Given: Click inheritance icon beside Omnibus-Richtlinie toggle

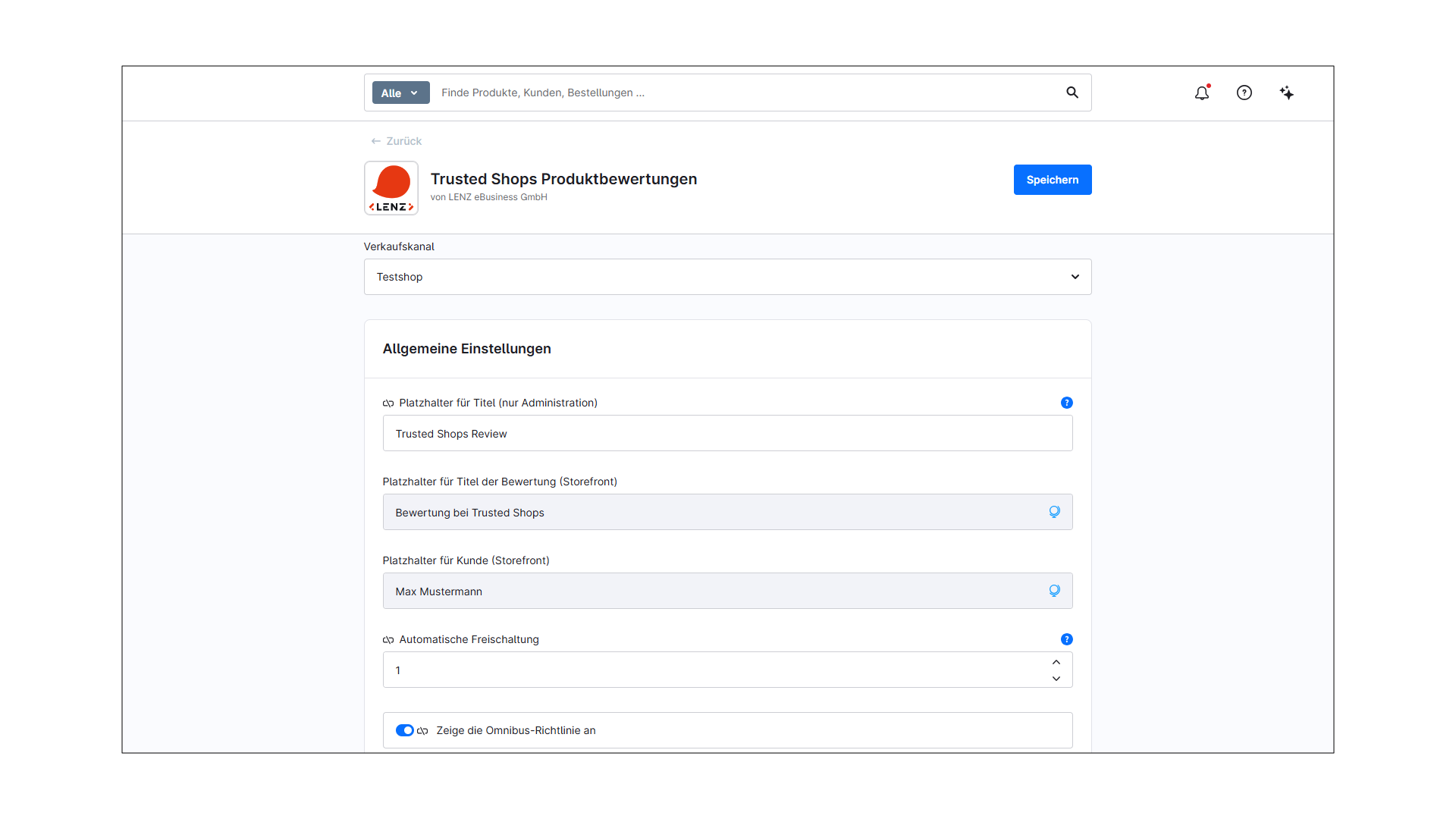Looking at the screenshot, I should click(422, 731).
